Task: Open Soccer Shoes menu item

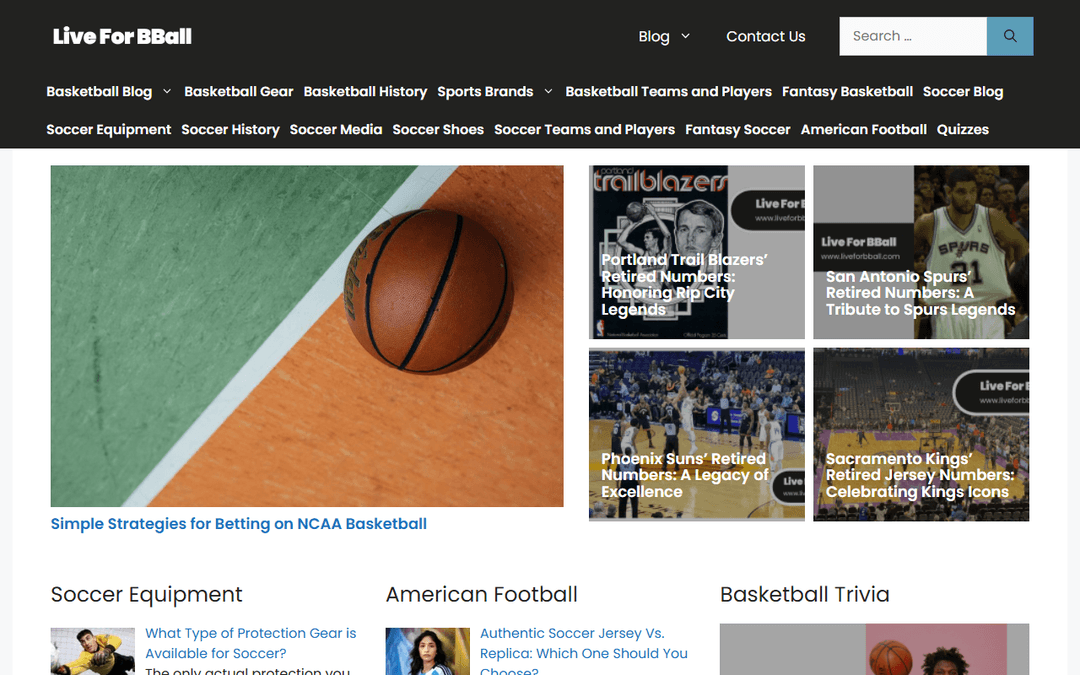Action: (x=438, y=129)
